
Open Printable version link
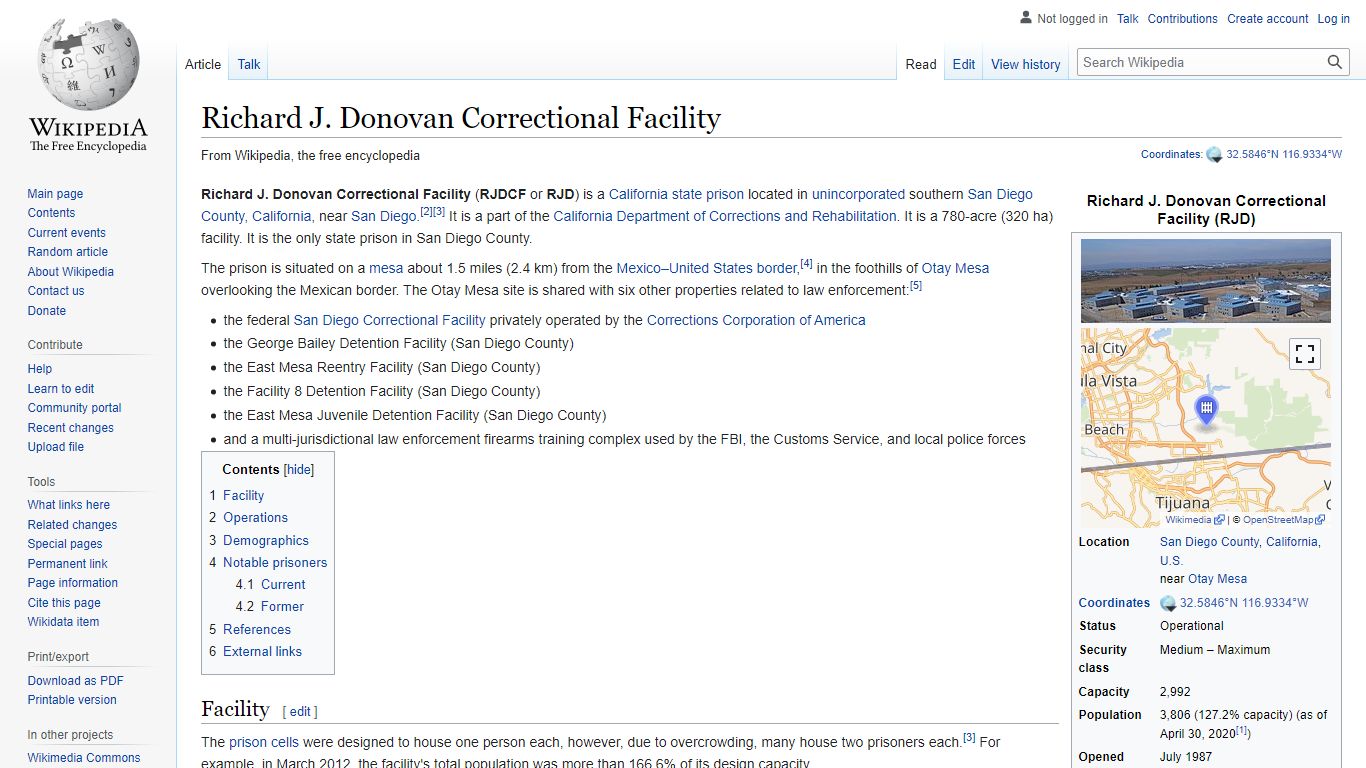pyautogui.click(x=72, y=700)
